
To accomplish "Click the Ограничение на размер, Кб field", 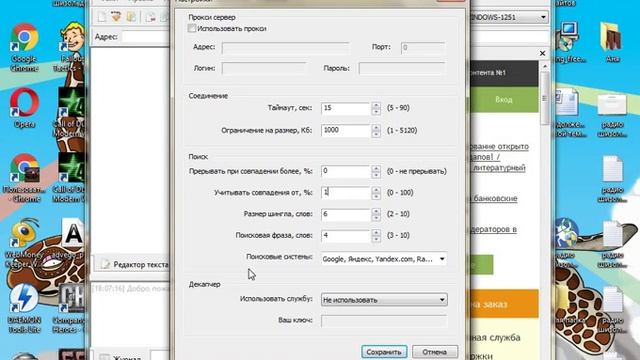I will point(346,131).
